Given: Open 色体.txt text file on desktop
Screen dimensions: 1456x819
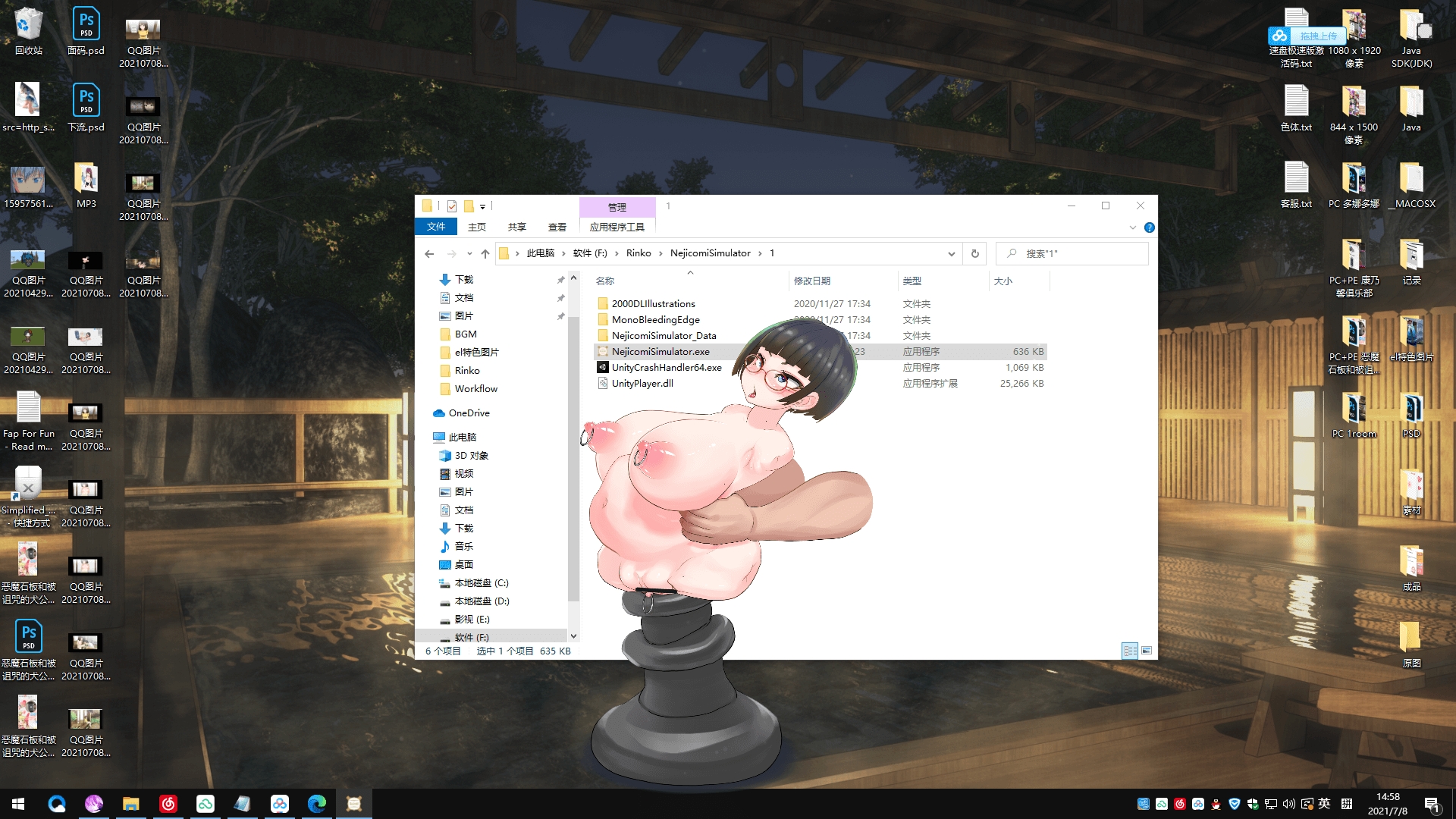Looking at the screenshot, I should pos(1296,108).
